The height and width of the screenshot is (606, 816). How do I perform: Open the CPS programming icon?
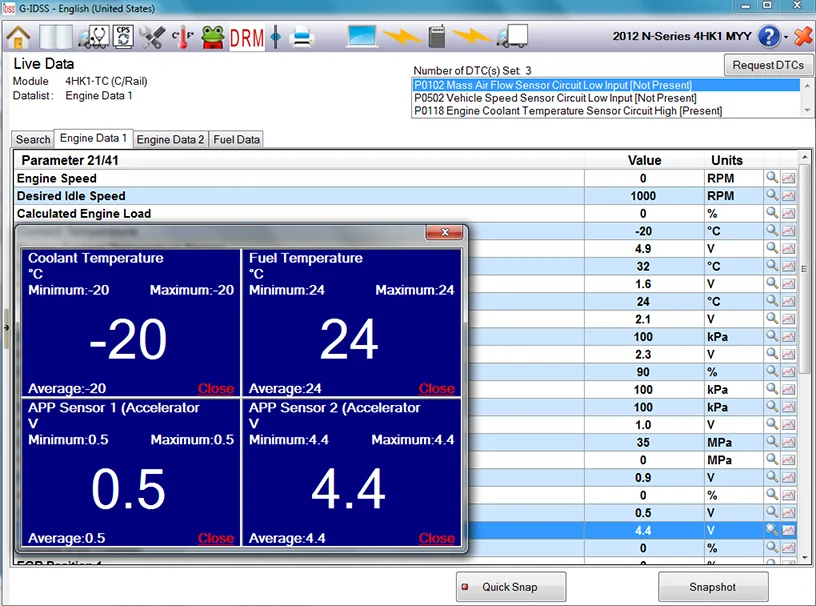point(123,37)
